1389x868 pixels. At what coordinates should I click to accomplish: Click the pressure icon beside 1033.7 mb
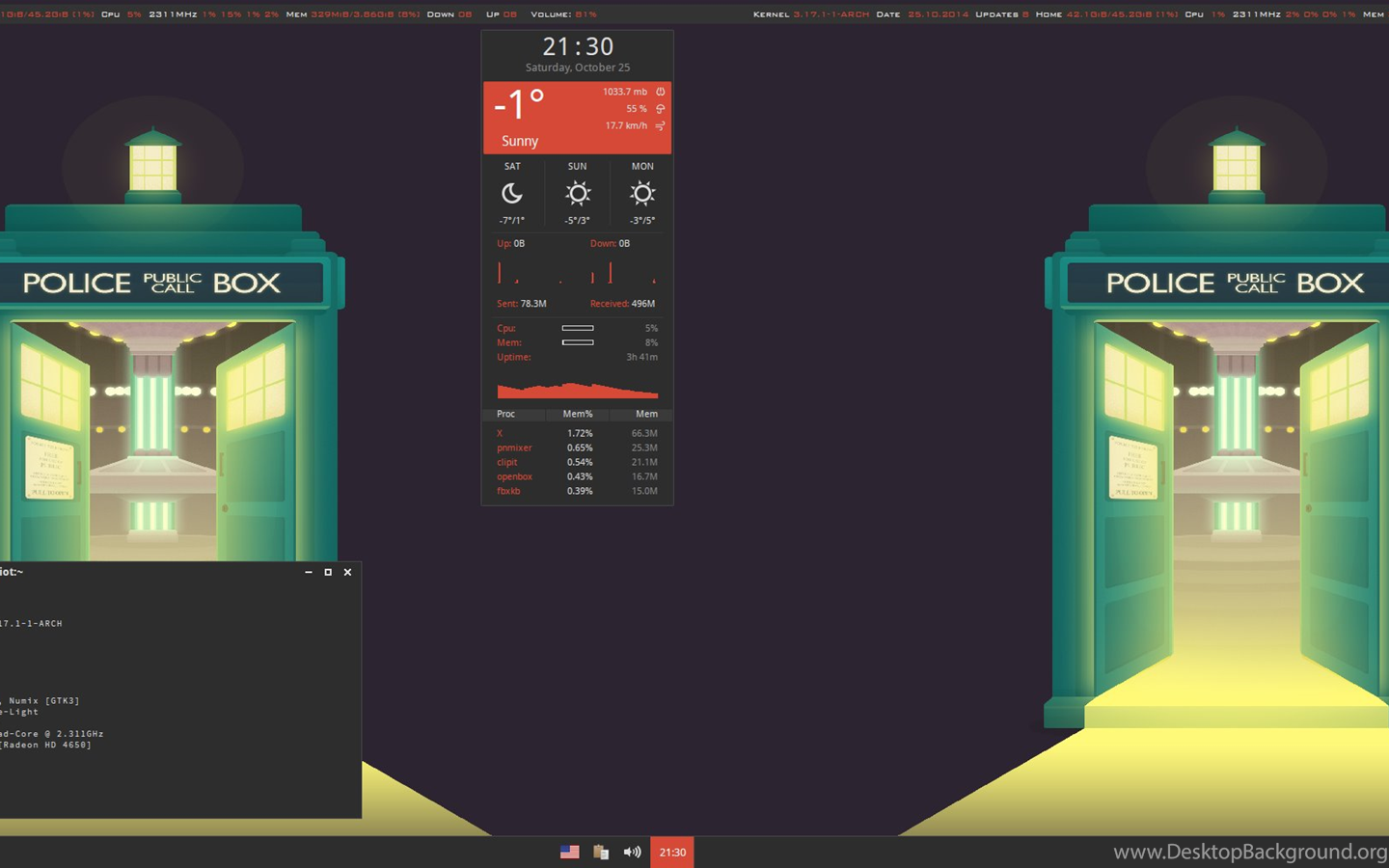point(661,92)
